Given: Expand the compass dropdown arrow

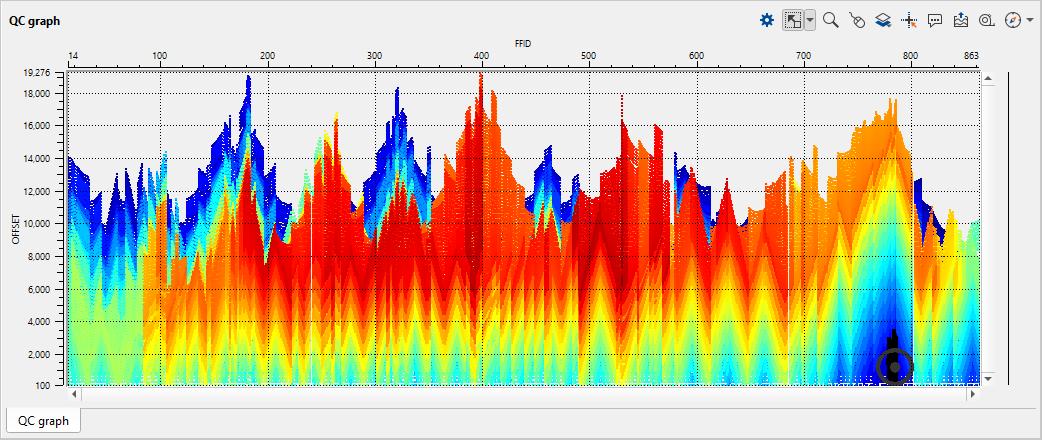Looking at the screenshot, I should coord(1030,19).
